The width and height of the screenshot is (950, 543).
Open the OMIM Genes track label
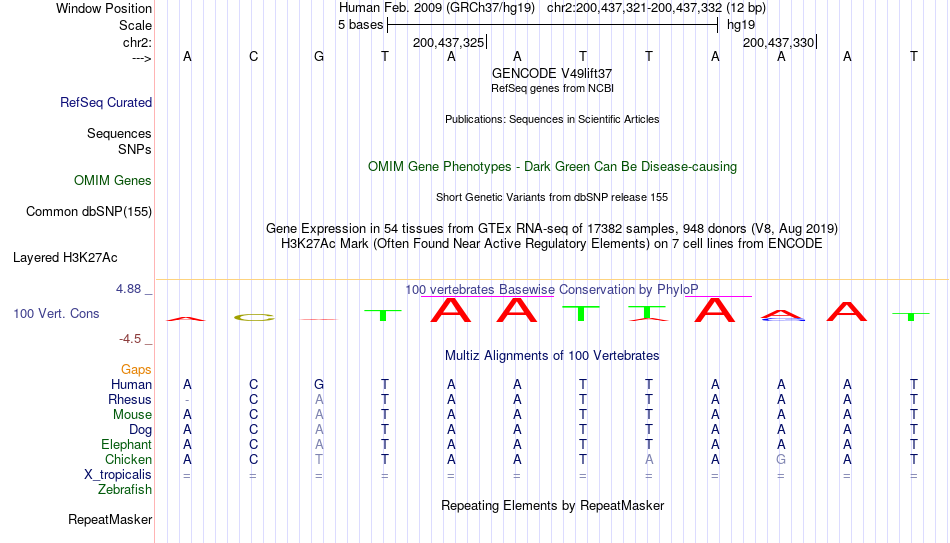pyautogui.click(x=113, y=181)
